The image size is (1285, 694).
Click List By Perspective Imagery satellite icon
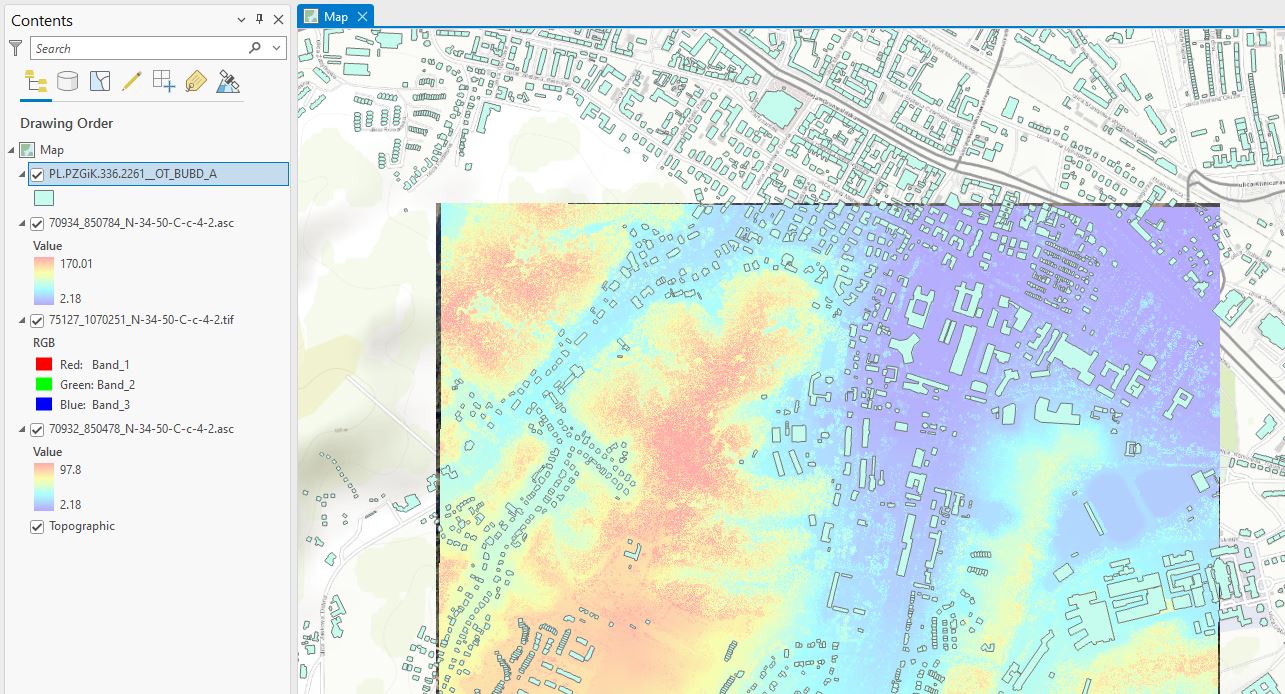click(228, 82)
